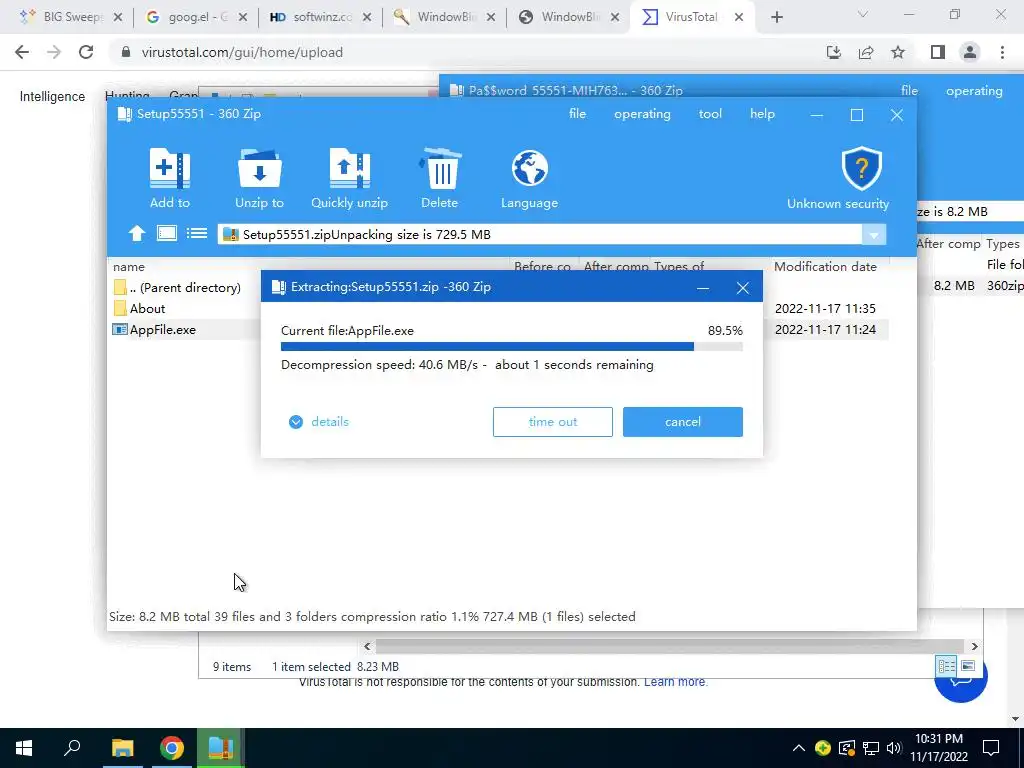The image size is (1024, 768).
Task: Switch to goog.el browser tab
Action: [x=194, y=17]
